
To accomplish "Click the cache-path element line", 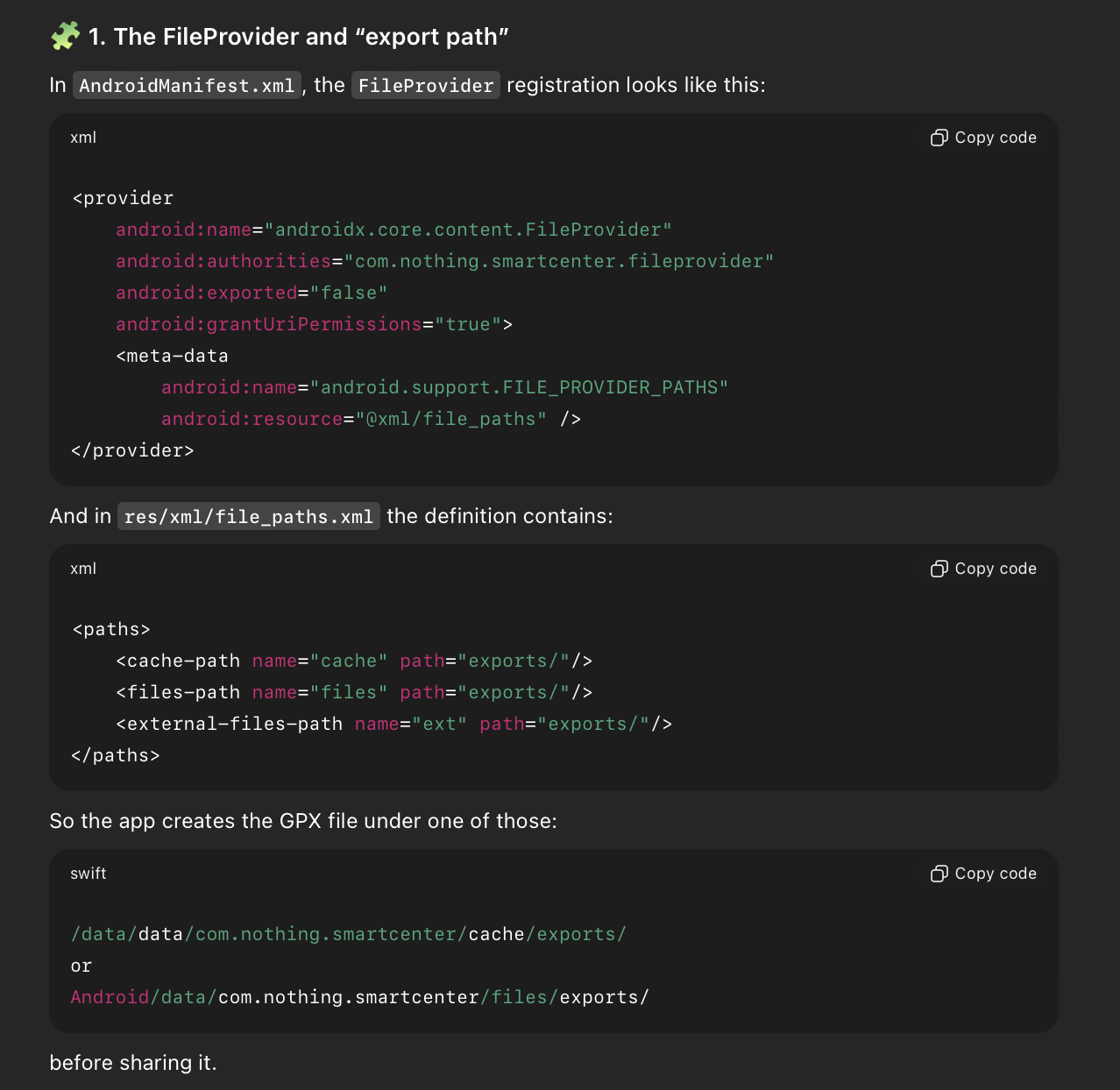I will (x=354, y=661).
